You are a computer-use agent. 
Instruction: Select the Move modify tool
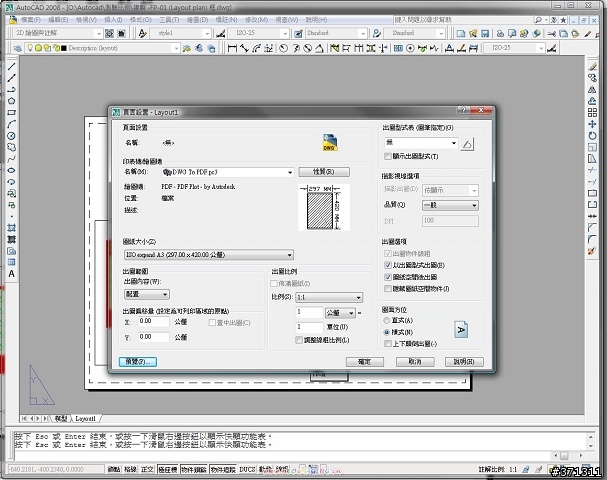point(592,124)
